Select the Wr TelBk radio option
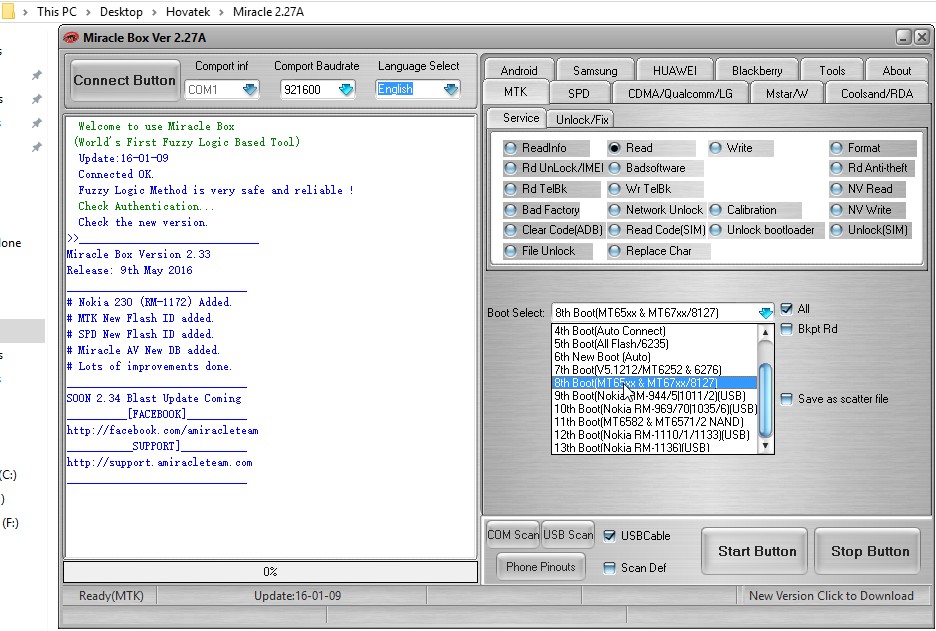 [x=655, y=189]
